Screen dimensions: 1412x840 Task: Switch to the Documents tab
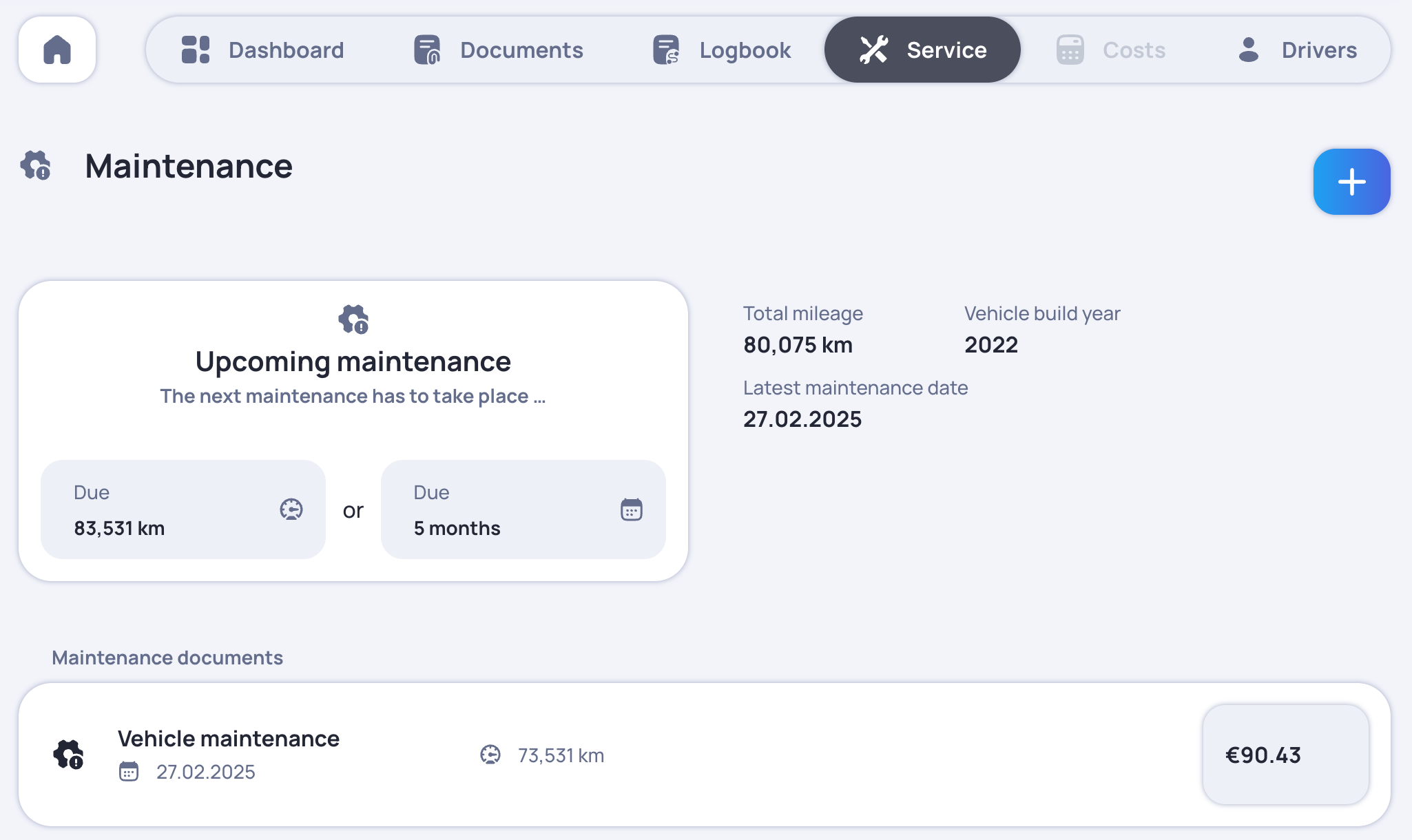pyautogui.click(x=521, y=50)
